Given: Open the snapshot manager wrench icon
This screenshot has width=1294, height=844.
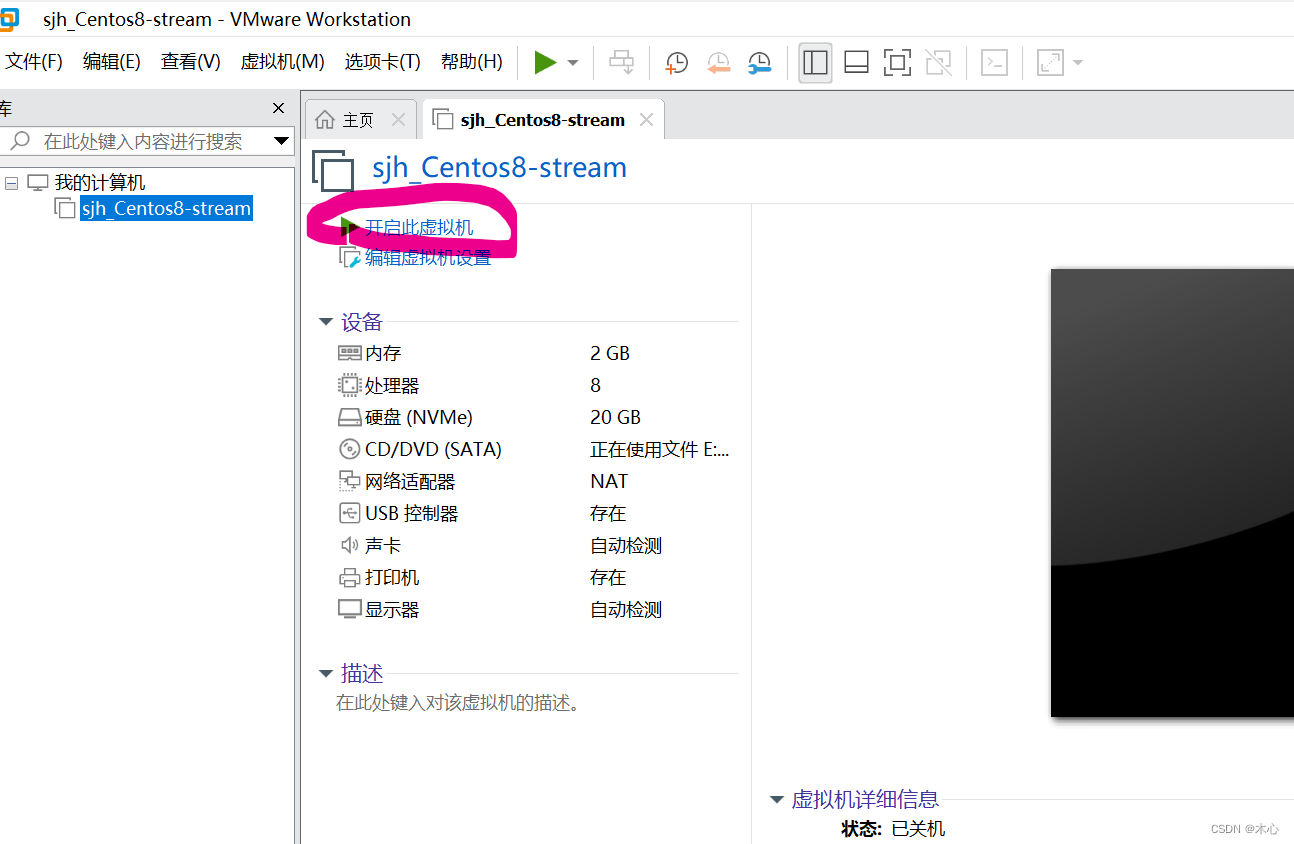Looking at the screenshot, I should [760, 63].
